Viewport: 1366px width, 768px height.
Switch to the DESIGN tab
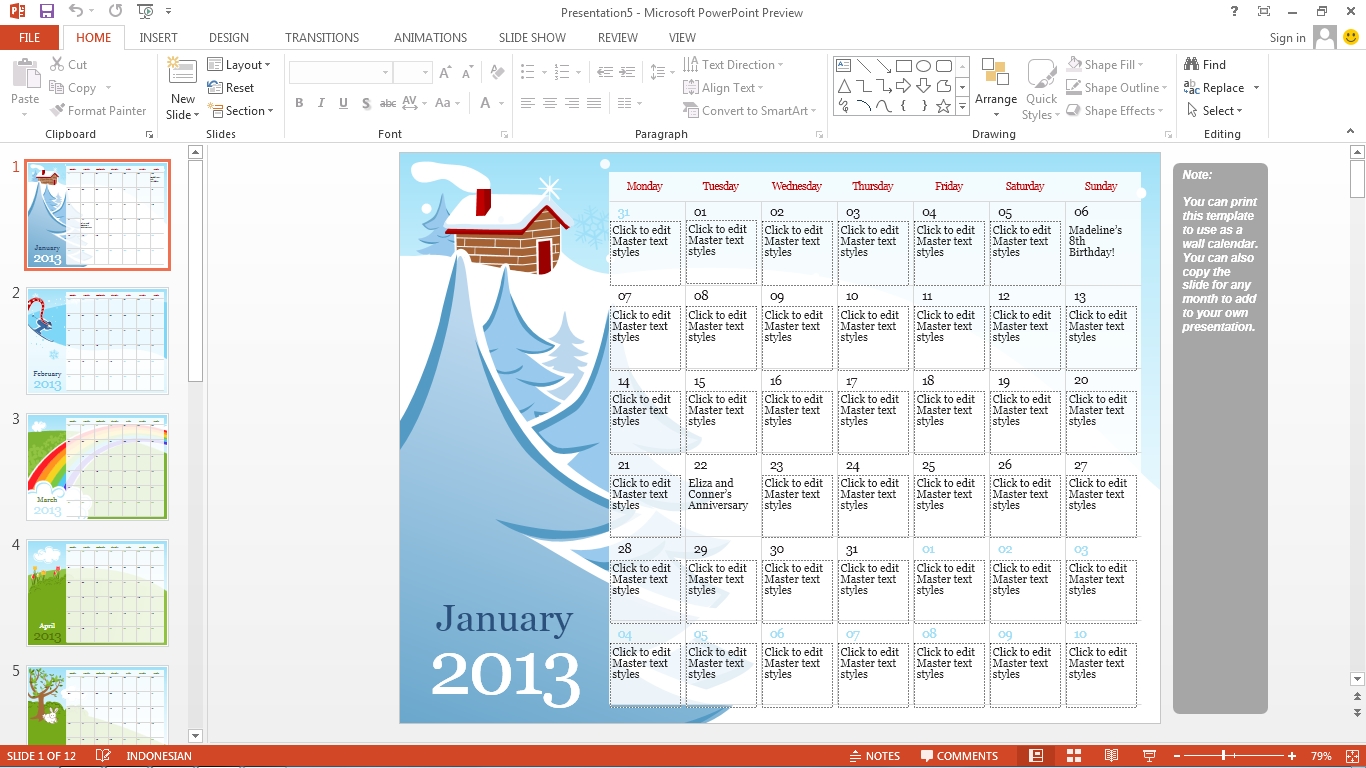pyautogui.click(x=229, y=38)
